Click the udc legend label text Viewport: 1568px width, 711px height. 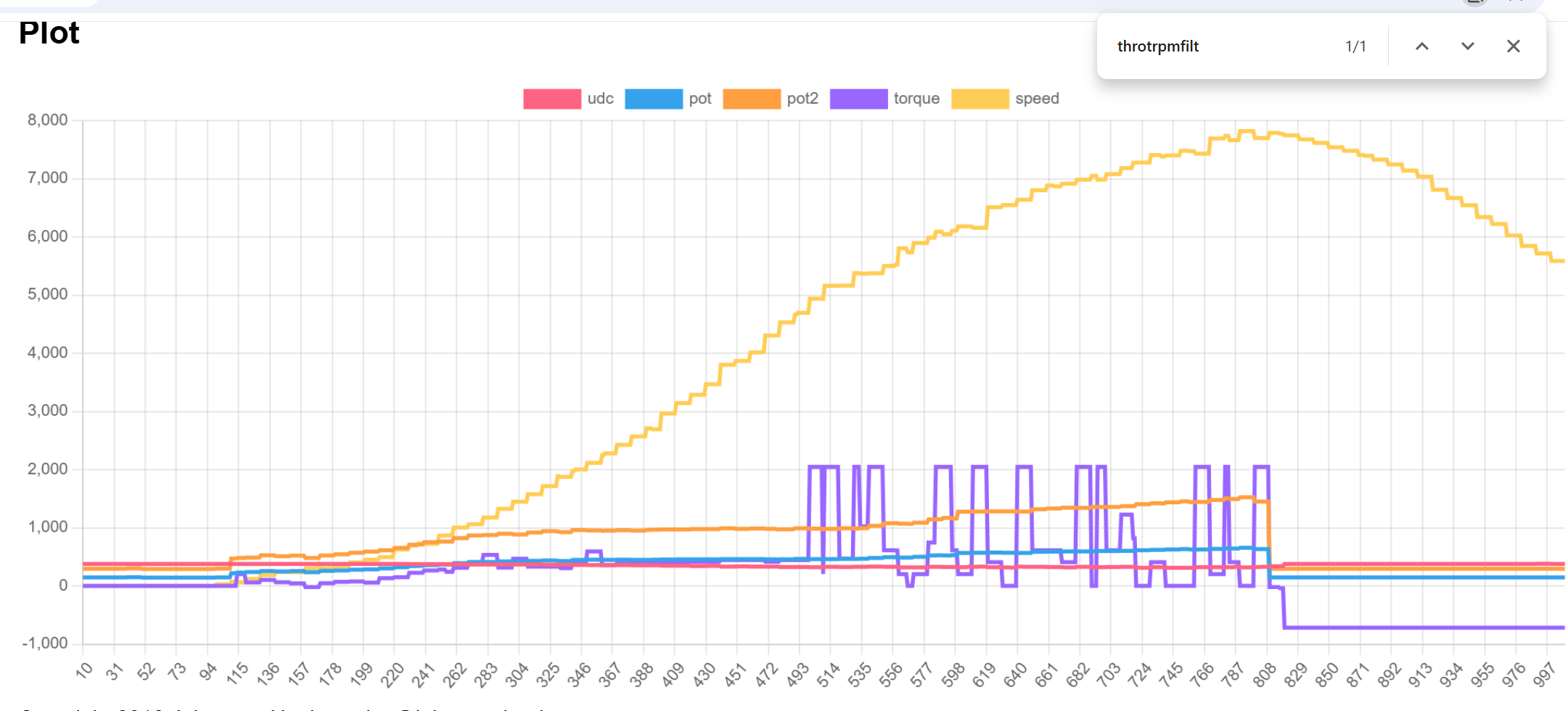click(x=600, y=99)
